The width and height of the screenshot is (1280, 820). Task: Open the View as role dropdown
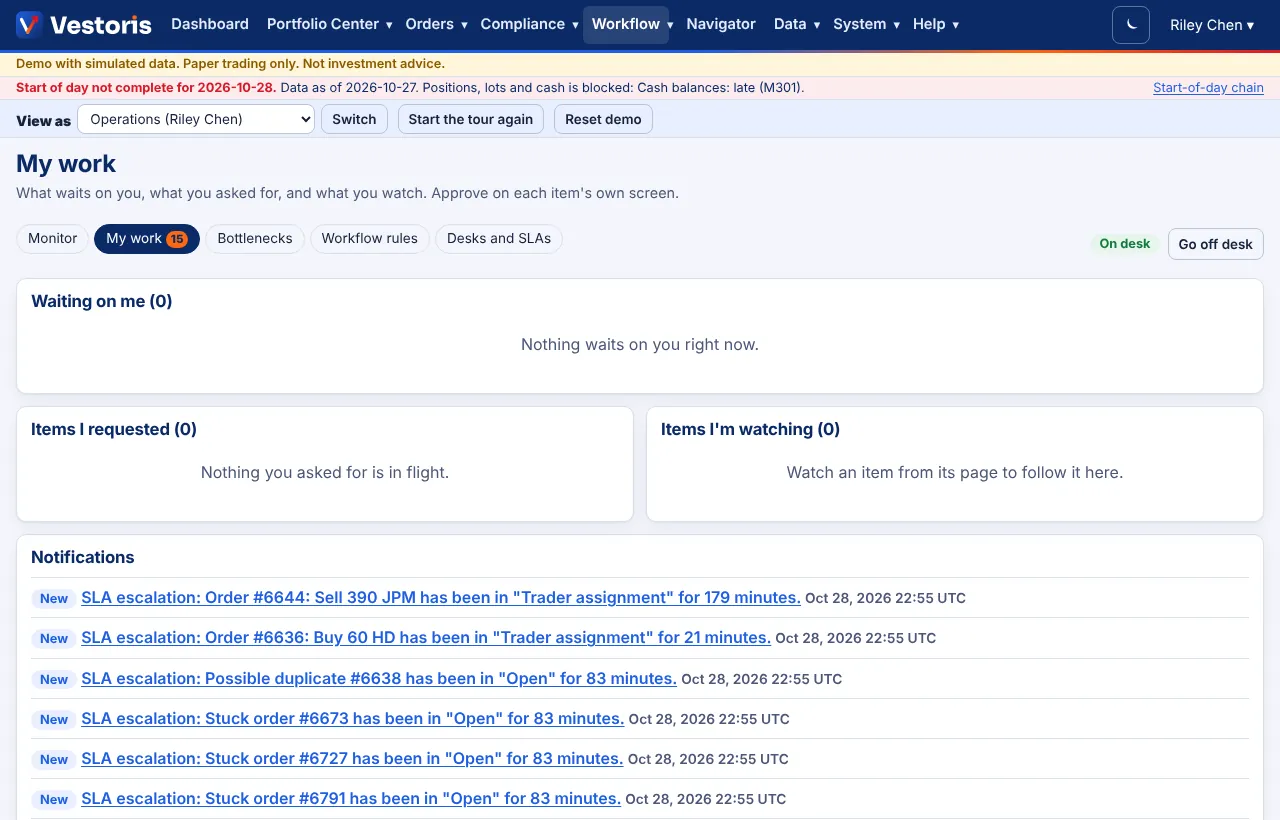pos(196,119)
